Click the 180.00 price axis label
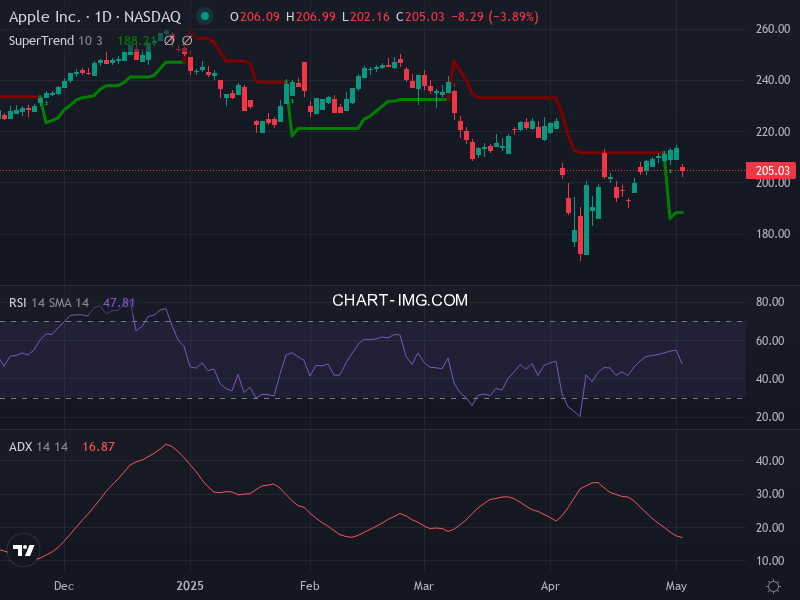Image resolution: width=800 pixels, height=600 pixels. tap(772, 234)
